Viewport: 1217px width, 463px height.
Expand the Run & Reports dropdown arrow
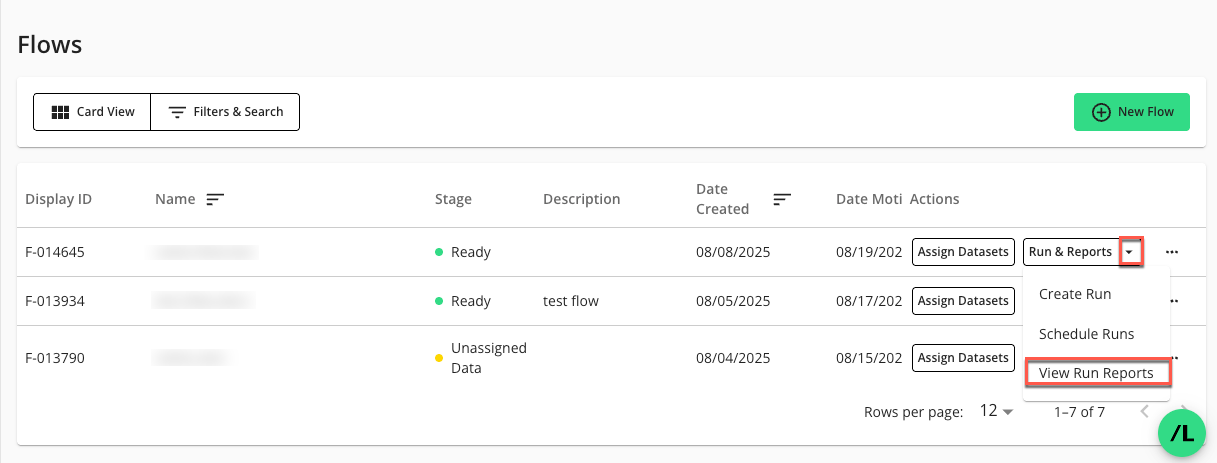click(1130, 252)
